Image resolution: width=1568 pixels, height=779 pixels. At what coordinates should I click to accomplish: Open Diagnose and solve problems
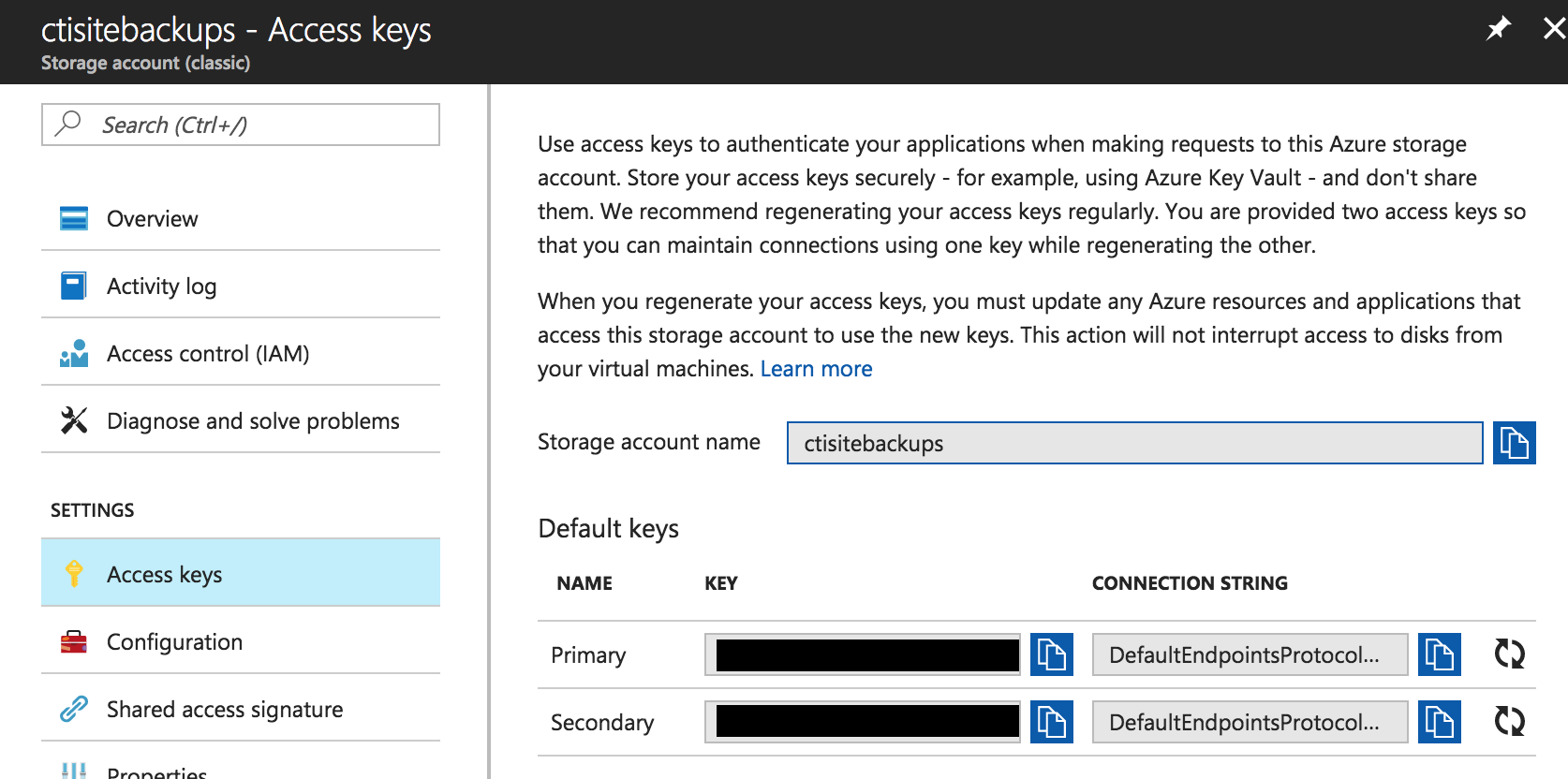coord(241,420)
